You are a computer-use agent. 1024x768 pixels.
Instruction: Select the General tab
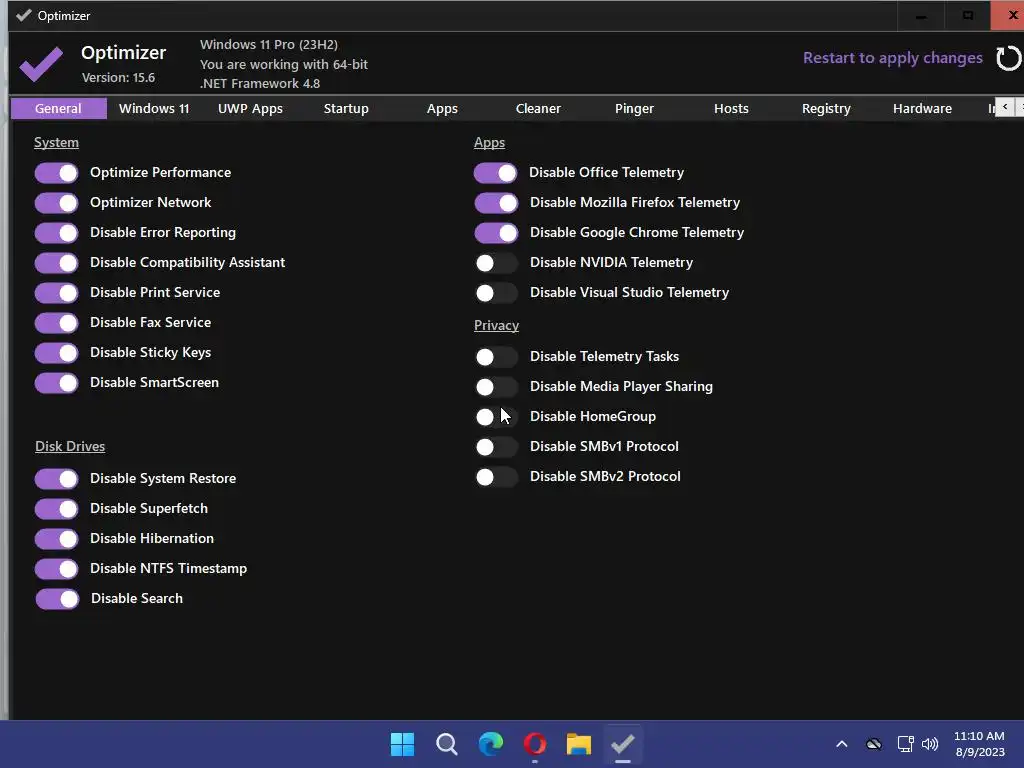[x=59, y=108]
